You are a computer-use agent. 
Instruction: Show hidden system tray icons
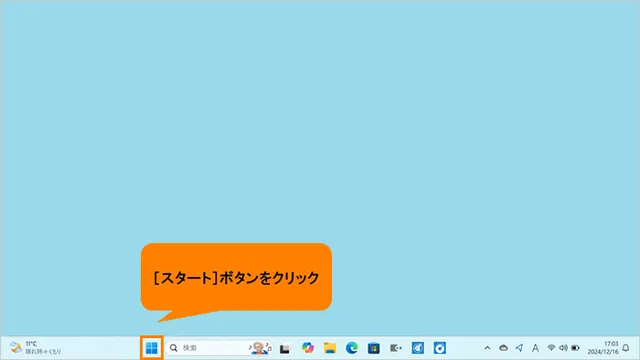pos(487,348)
